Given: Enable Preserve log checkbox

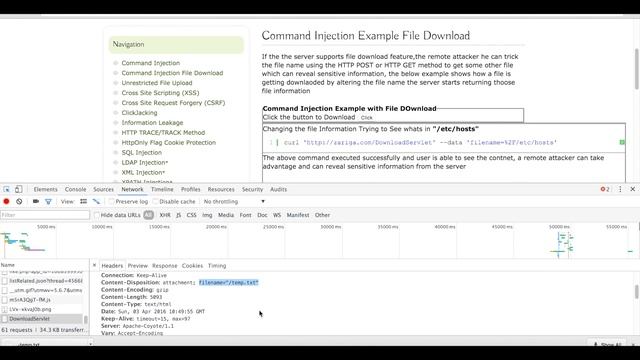Looking at the screenshot, I should [x=111, y=202].
